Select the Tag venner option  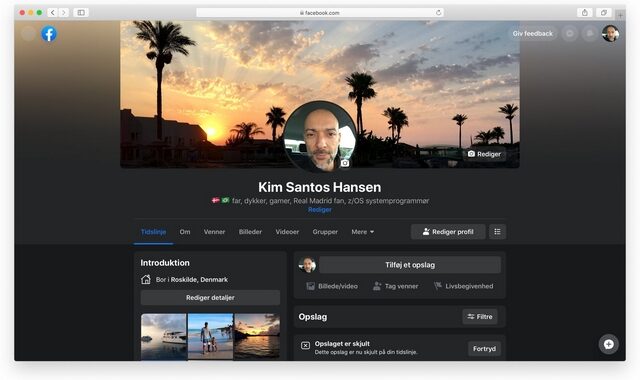coord(396,286)
